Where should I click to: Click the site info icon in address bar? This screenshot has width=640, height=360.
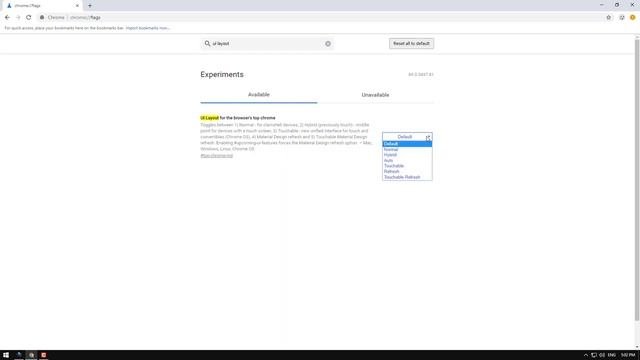(x=42, y=18)
